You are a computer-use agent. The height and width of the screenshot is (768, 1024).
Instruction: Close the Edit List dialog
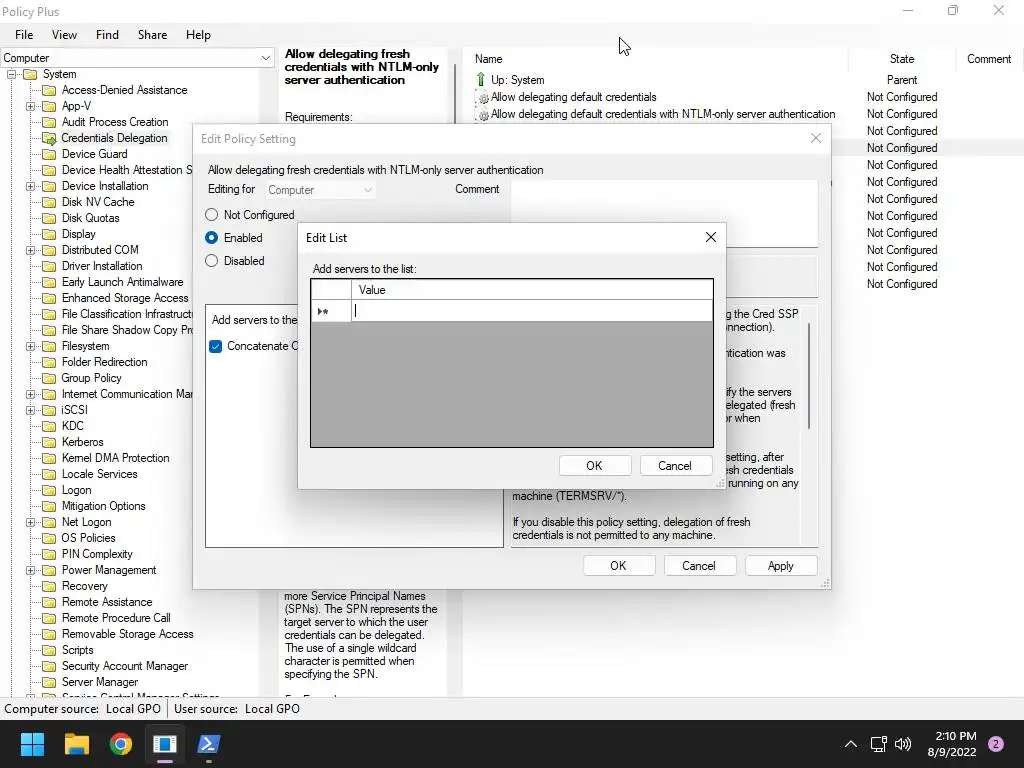tap(711, 237)
